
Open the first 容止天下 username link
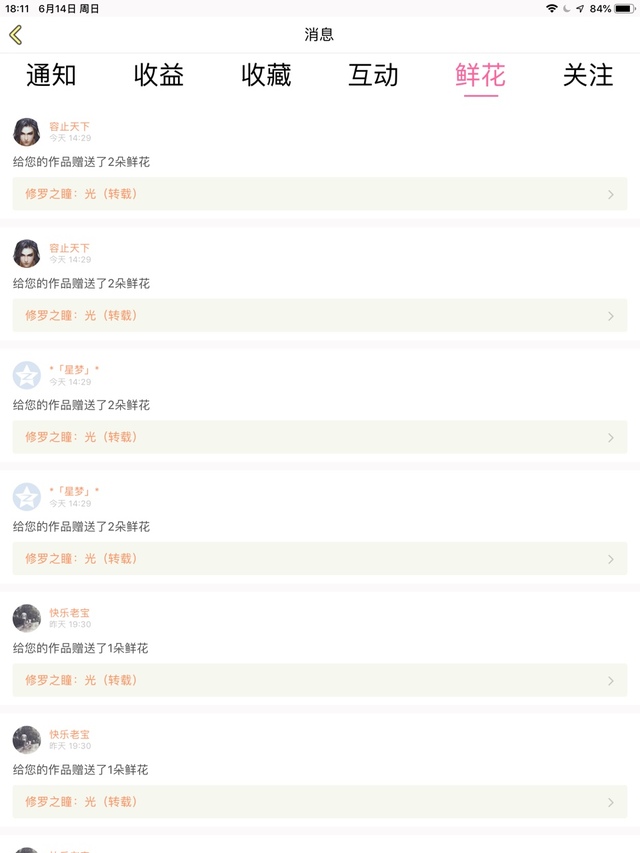pos(70,127)
